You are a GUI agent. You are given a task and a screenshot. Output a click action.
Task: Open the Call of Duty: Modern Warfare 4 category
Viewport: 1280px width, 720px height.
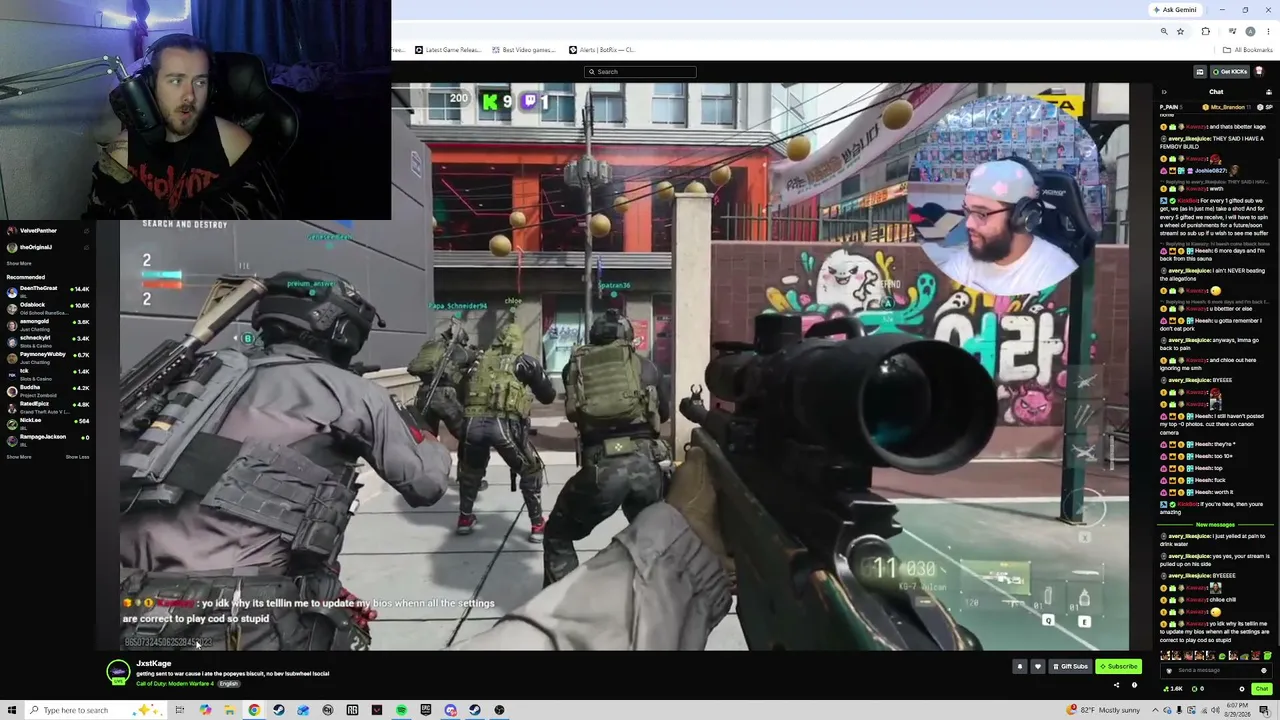click(175, 684)
